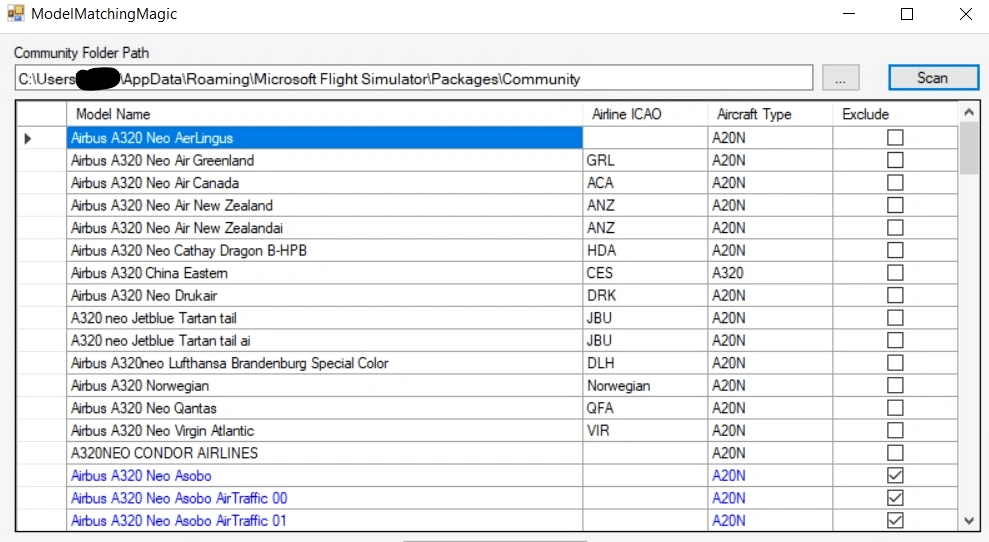Viewport: 989px width, 542px height.
Task: Select Airbus A320 Neo Drukair model name
Action: [324, 295]
